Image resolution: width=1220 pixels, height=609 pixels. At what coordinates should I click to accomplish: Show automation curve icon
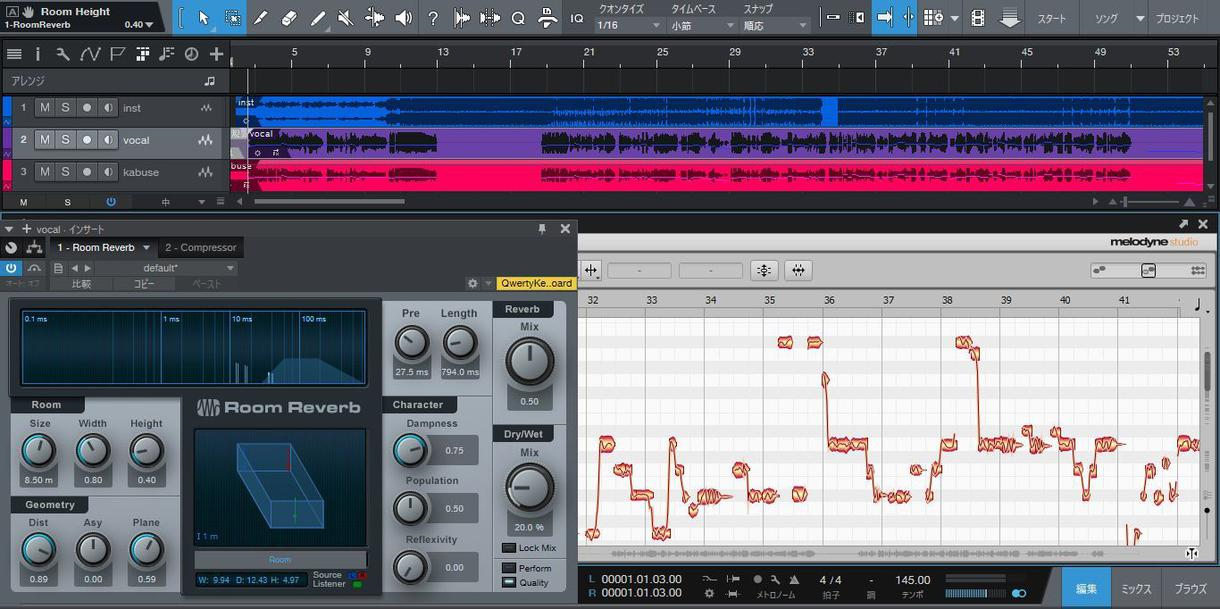click(x=90, y=54)
